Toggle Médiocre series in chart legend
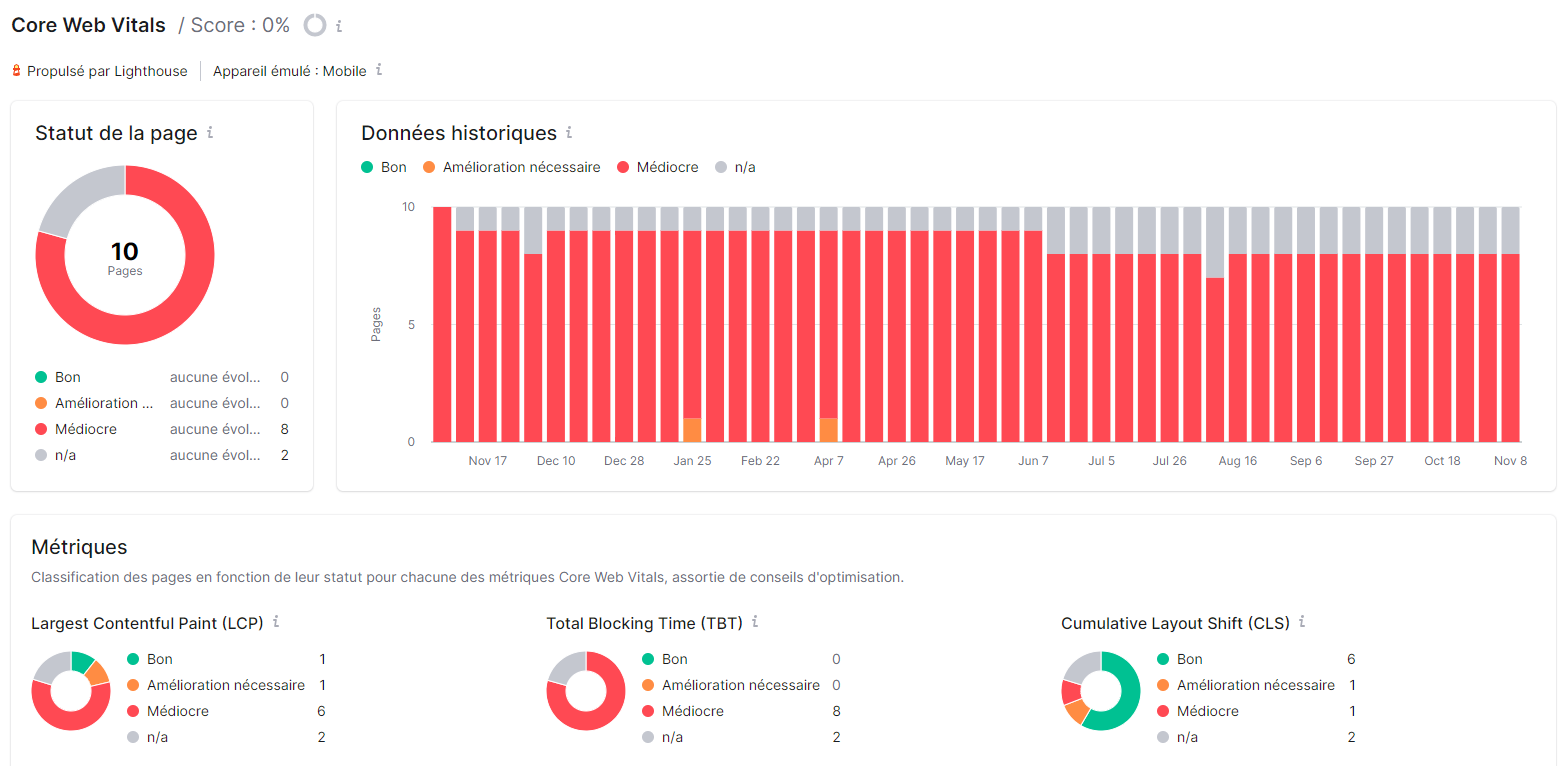This screenshot has width=1566, height=766. click(x=658, y=167)
